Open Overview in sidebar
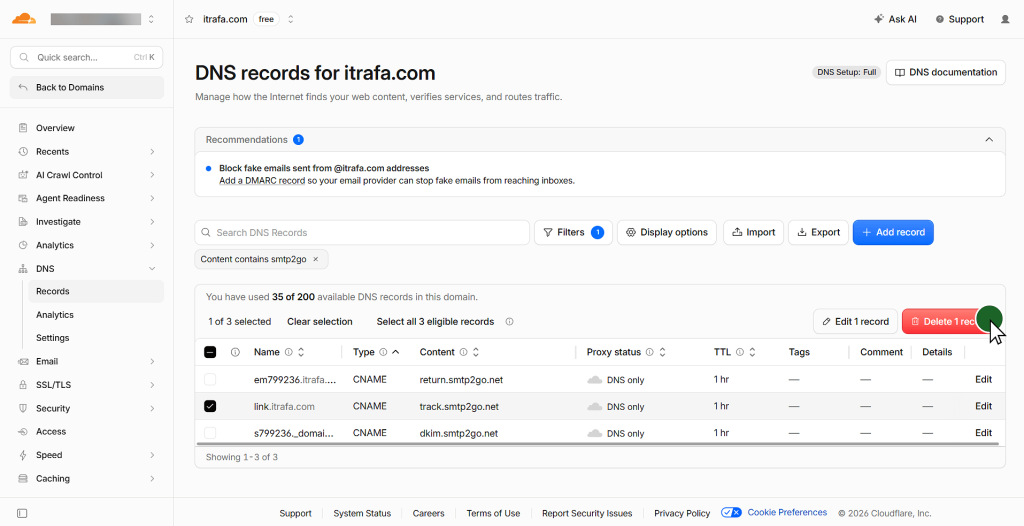 click(55, 128)
